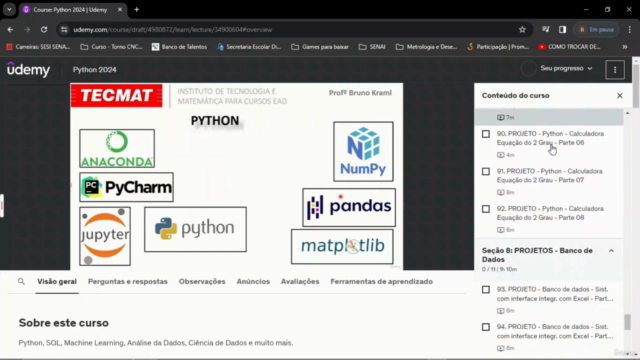Check lecture 91 Parte 07 checkbox
This screenshot has height=360, width=640.
(x=486, y=171)
